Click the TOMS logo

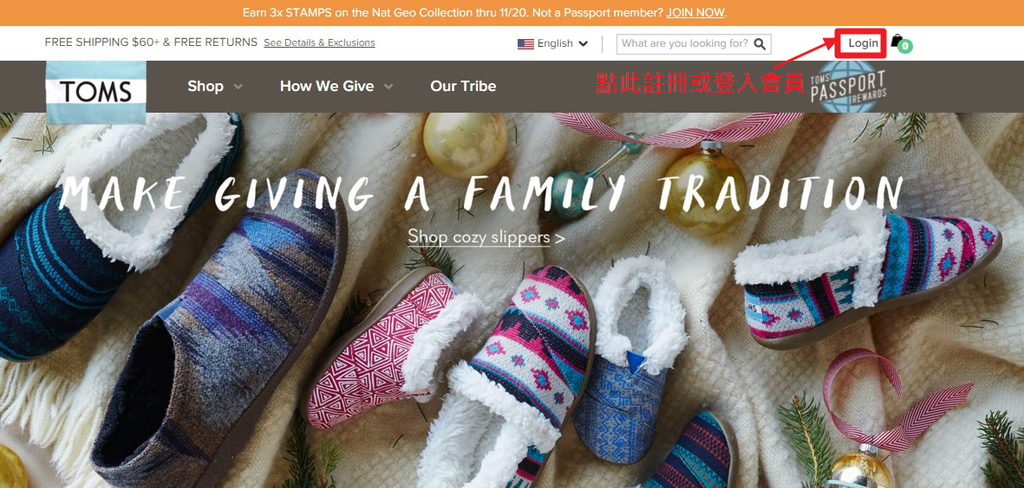pyautogui.click(x=96, y=92)
